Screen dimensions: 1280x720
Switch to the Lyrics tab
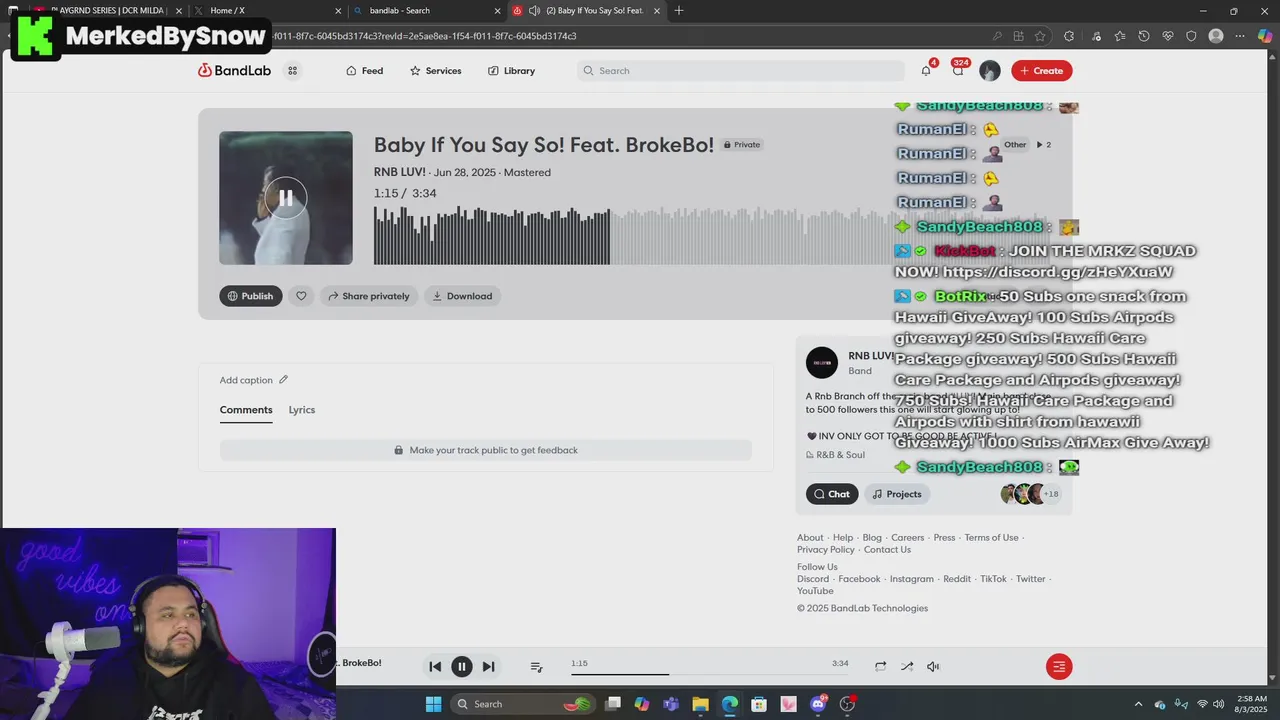302,410
